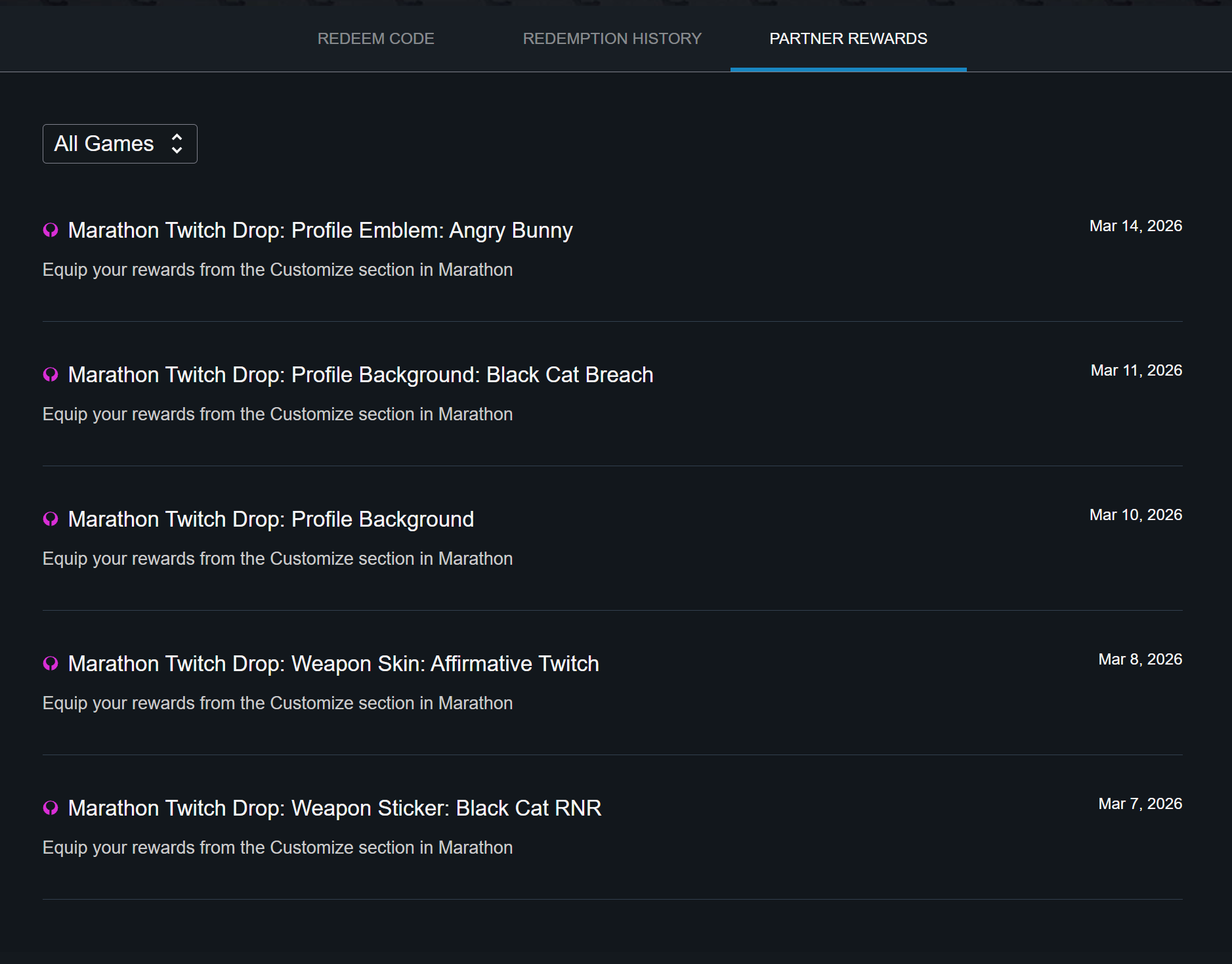Click the Twitch icon next to Profile Background reward
The image size is (1232, 964).
51,519
